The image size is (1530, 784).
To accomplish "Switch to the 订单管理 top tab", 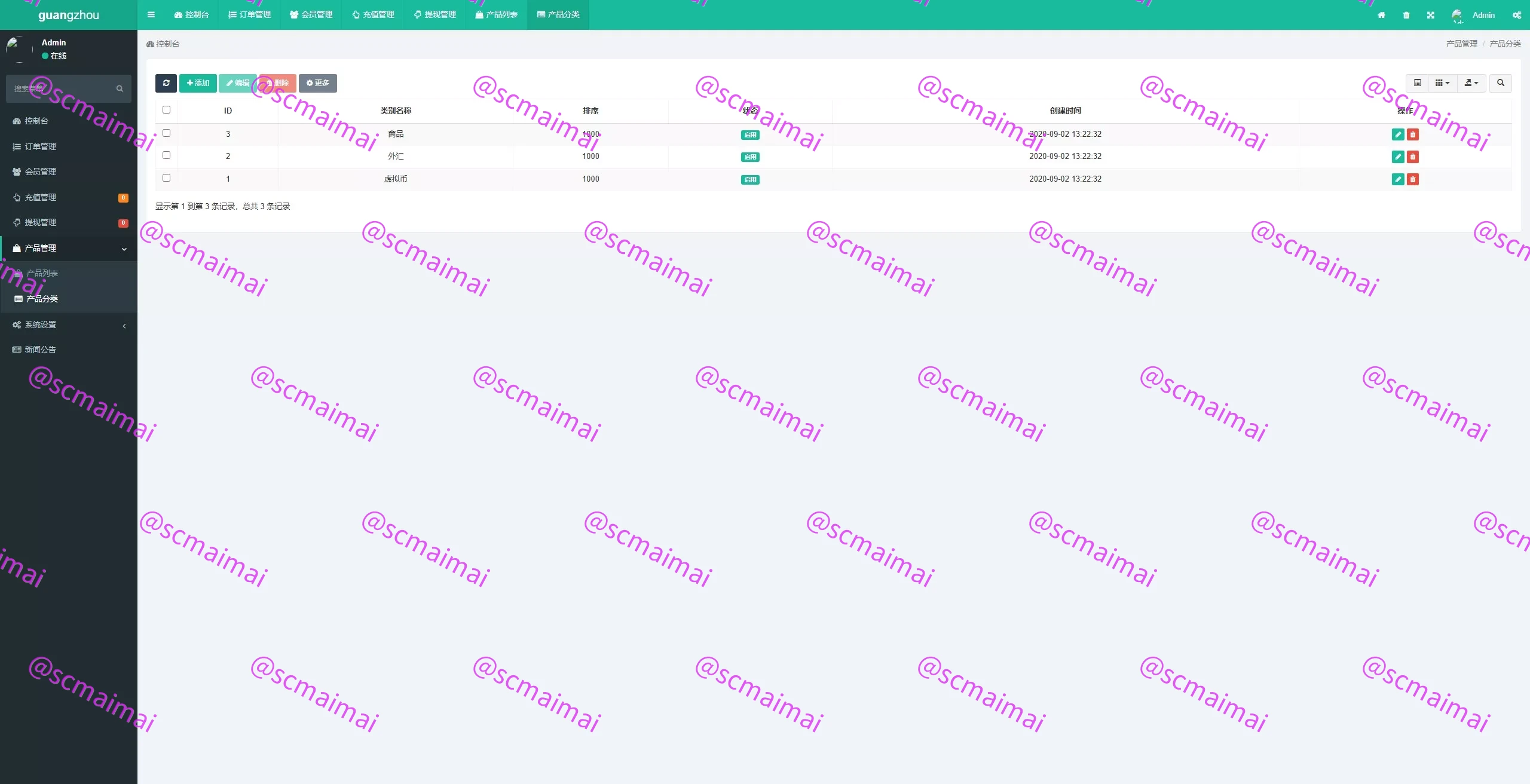I will click(250, 14).
